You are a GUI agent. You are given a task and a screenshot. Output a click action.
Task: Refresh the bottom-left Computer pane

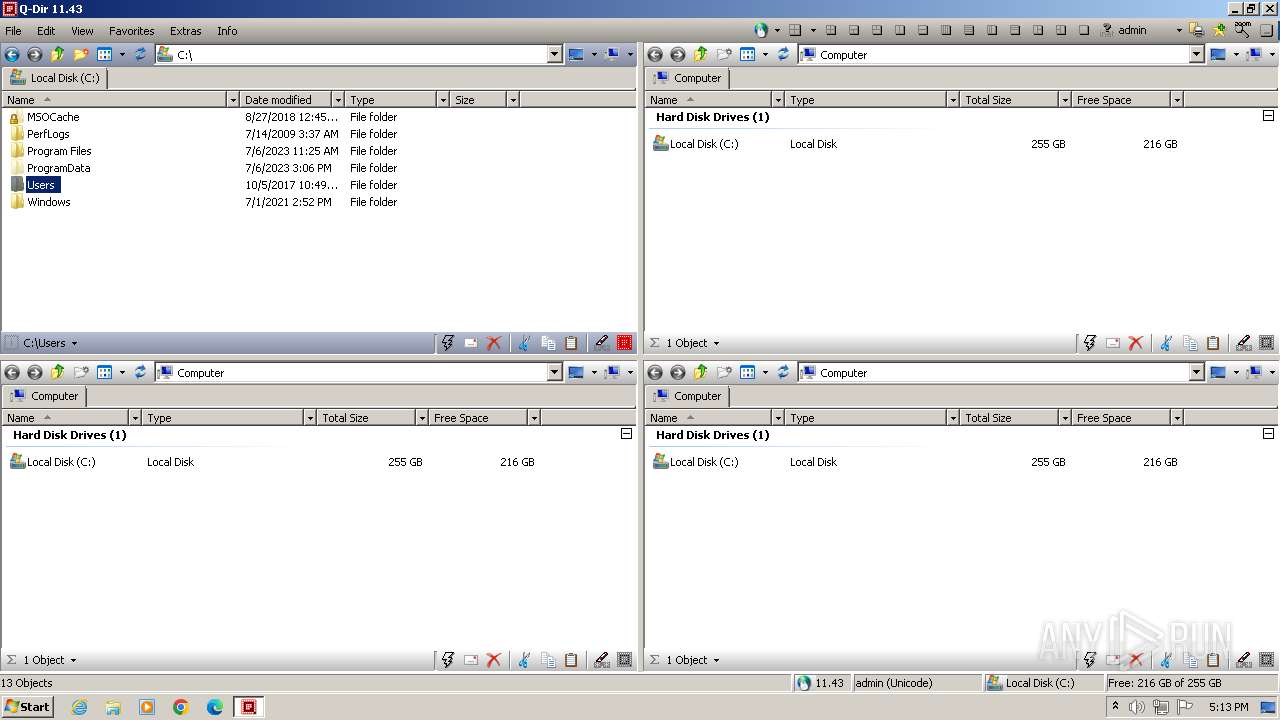(140, 373)
